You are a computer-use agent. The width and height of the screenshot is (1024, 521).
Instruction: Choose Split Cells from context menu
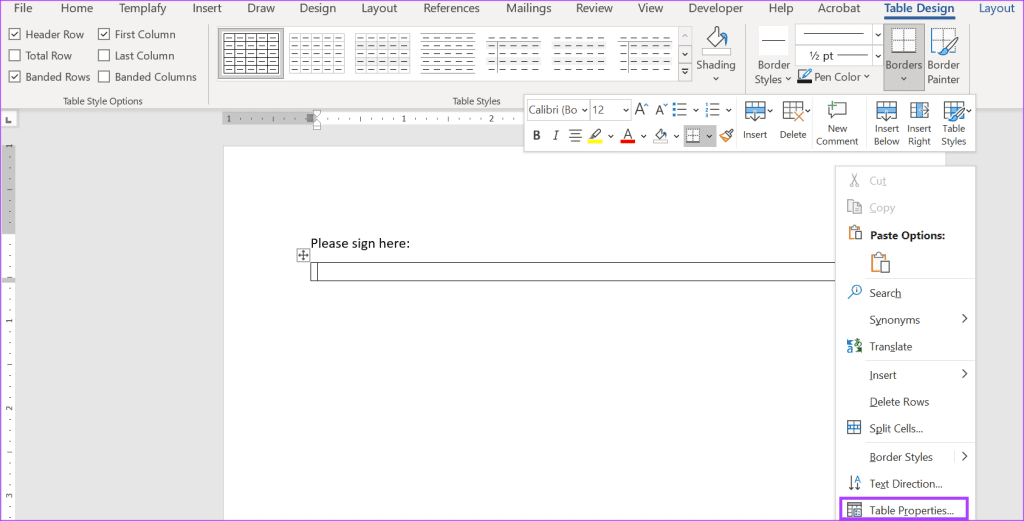click(905, 428)
